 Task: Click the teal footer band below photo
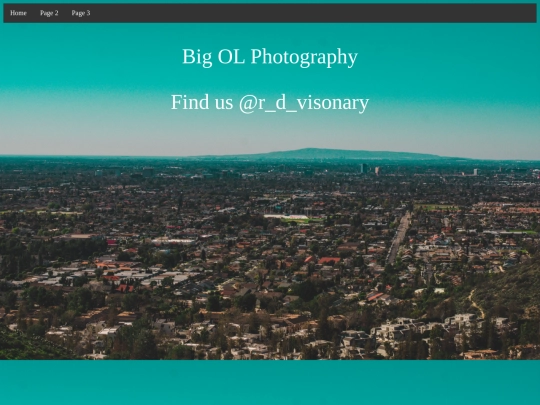(x=270, y=382)
